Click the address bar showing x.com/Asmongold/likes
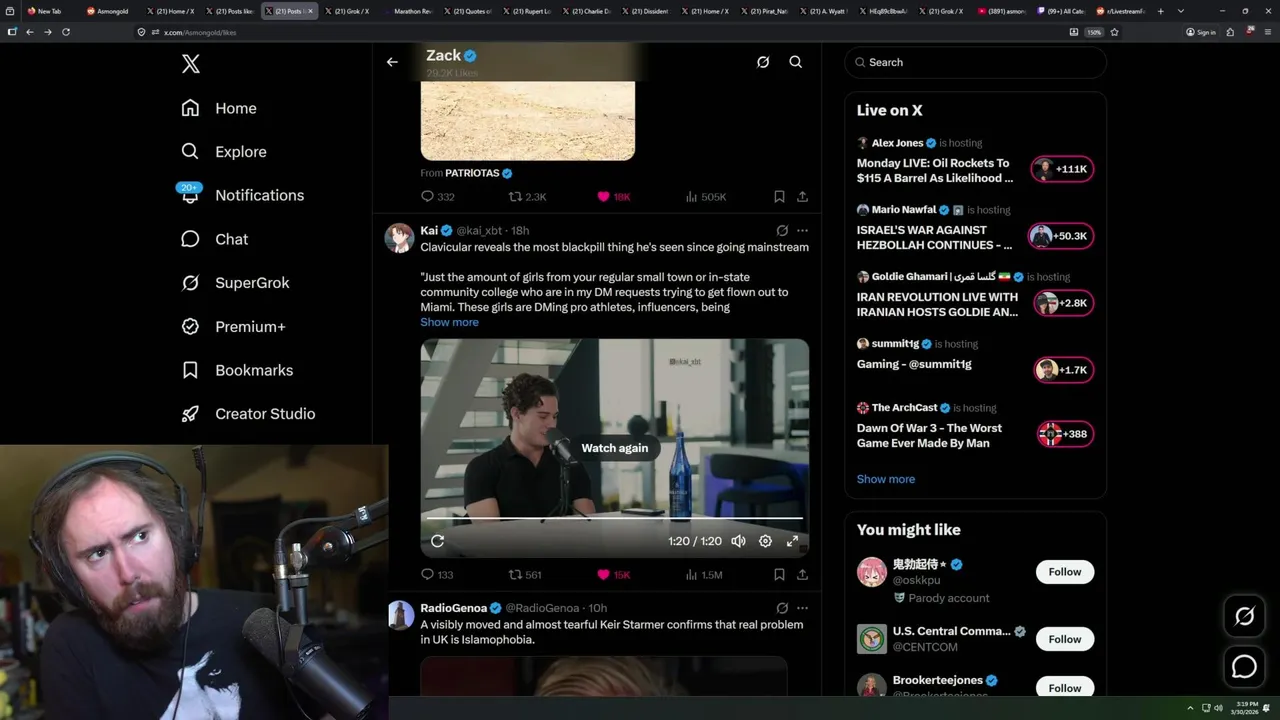 click(600, 32)
